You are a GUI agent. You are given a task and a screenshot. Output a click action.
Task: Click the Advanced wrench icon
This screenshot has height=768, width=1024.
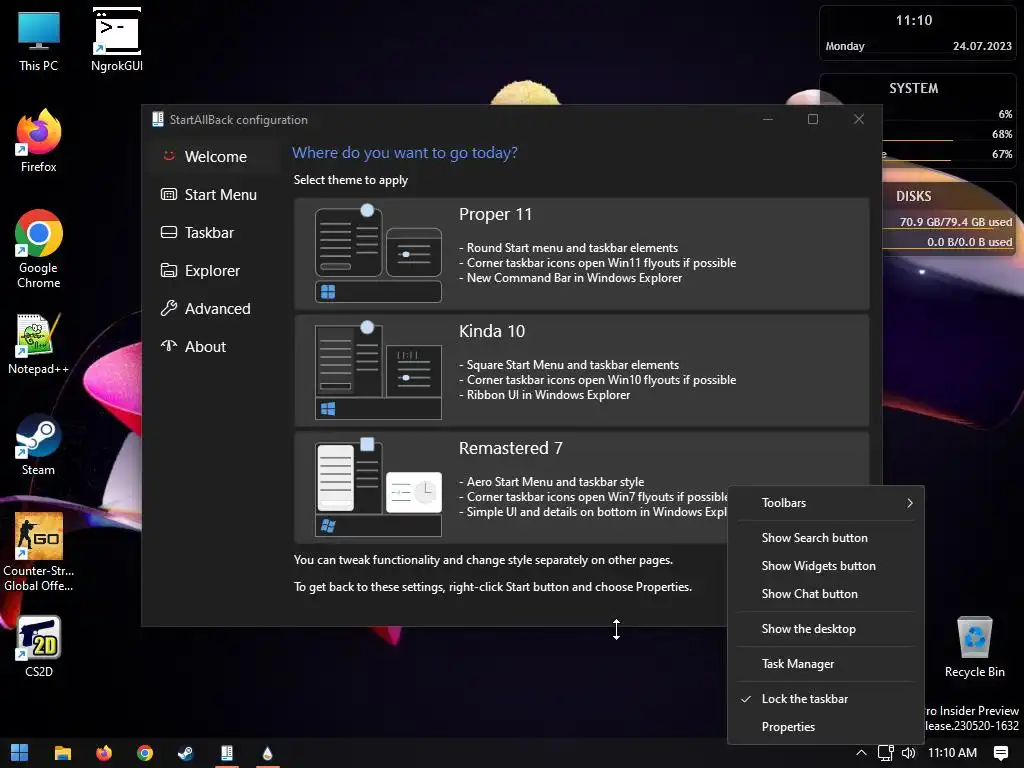pos(168,308)
